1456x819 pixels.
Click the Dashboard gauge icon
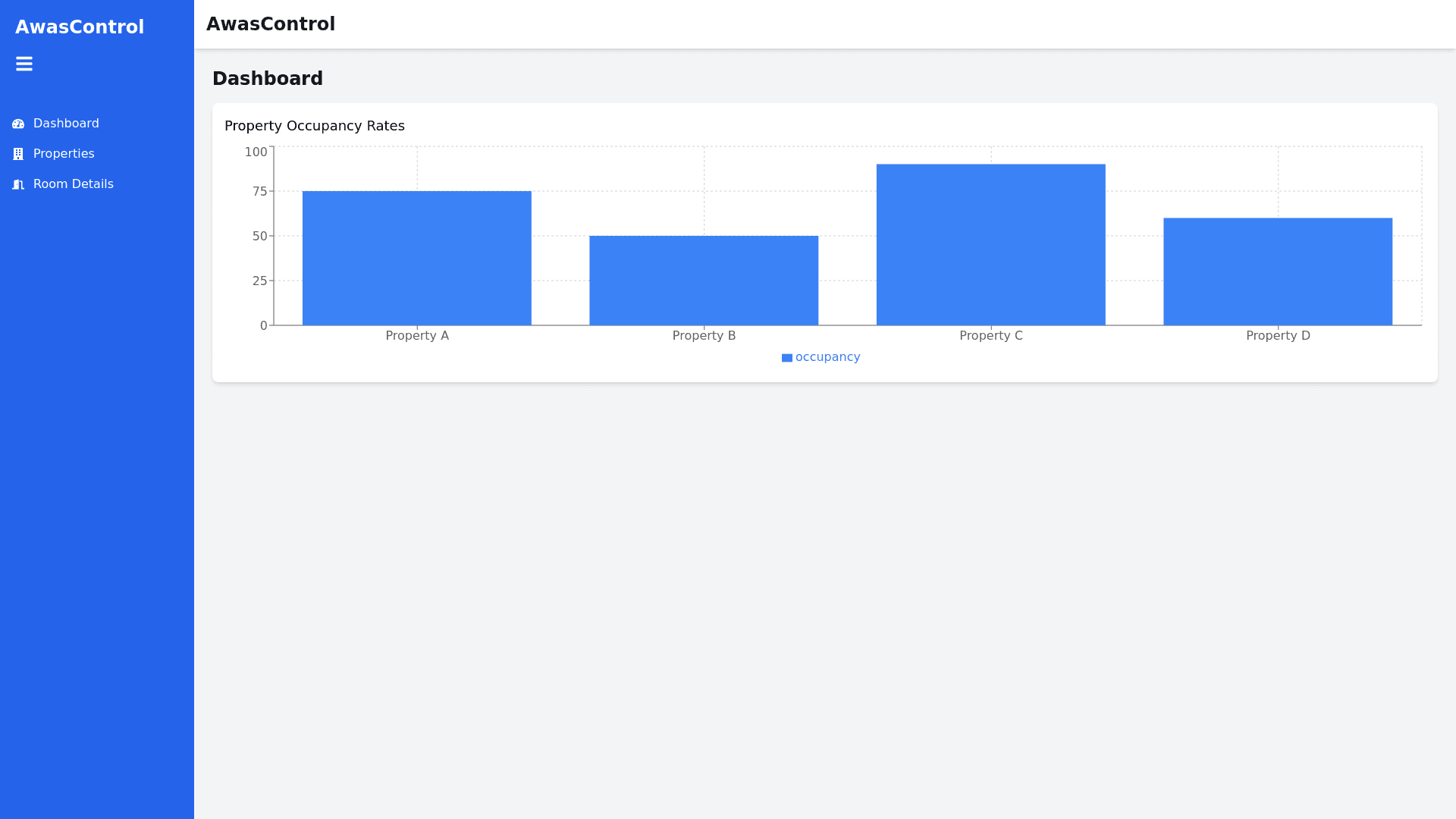coord(18,124)
